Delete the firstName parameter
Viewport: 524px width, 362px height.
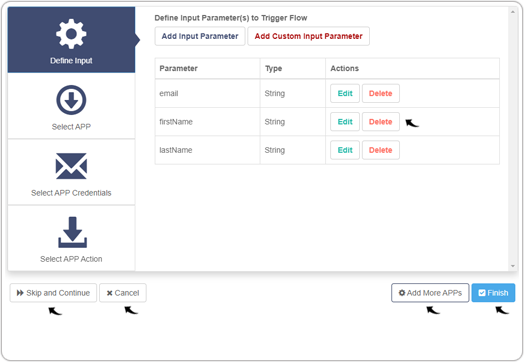[381, 122]
